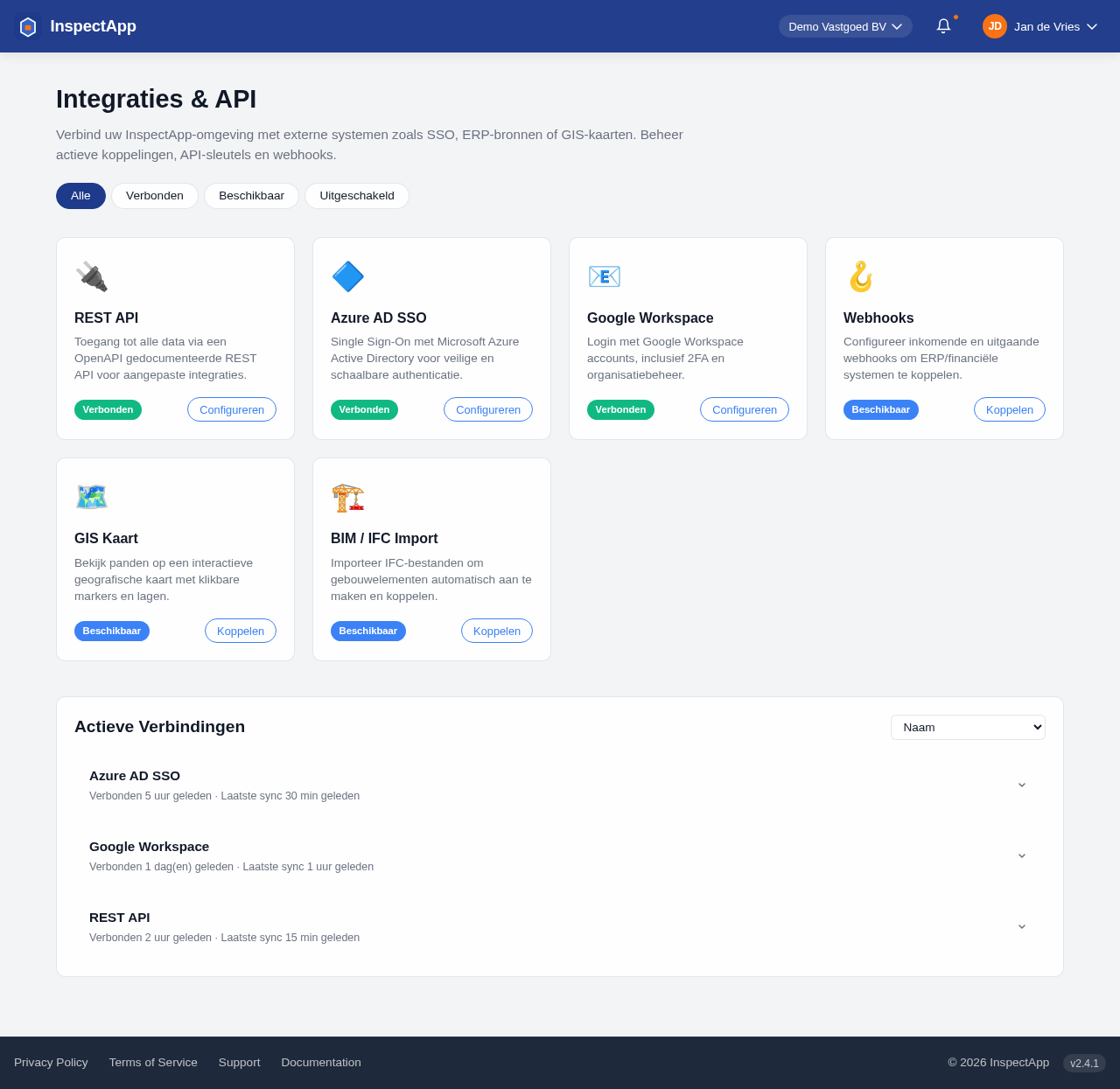This screenshot has width=1120, height=1089.
Task: Click the Azure AD SSO diamond icon
Action: (x=347, y=276)
